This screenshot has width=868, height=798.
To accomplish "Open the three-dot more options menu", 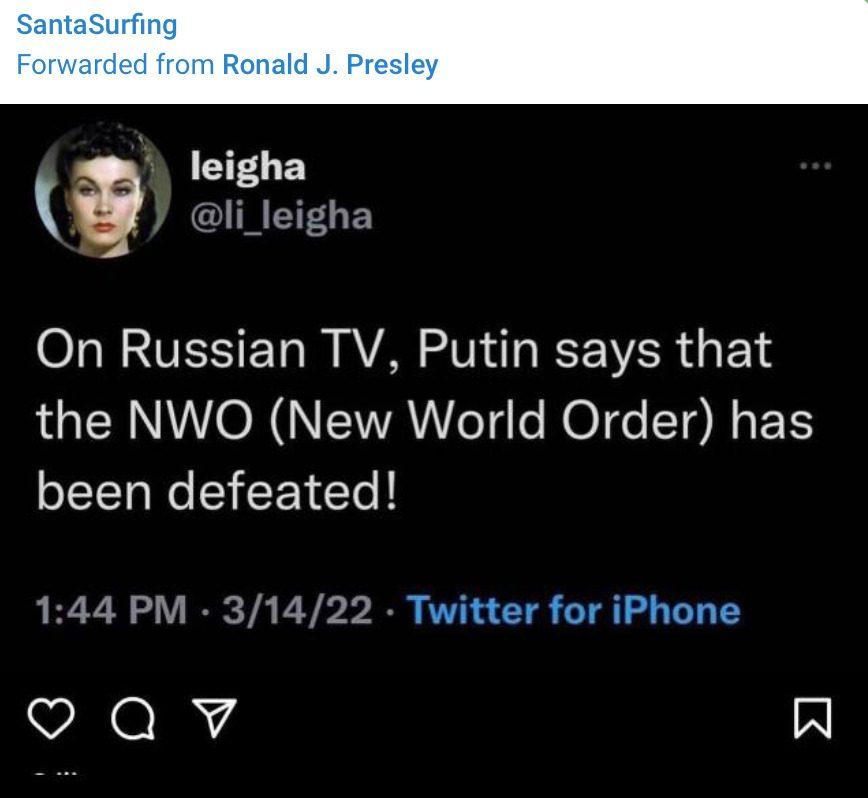I will (815, 167).
